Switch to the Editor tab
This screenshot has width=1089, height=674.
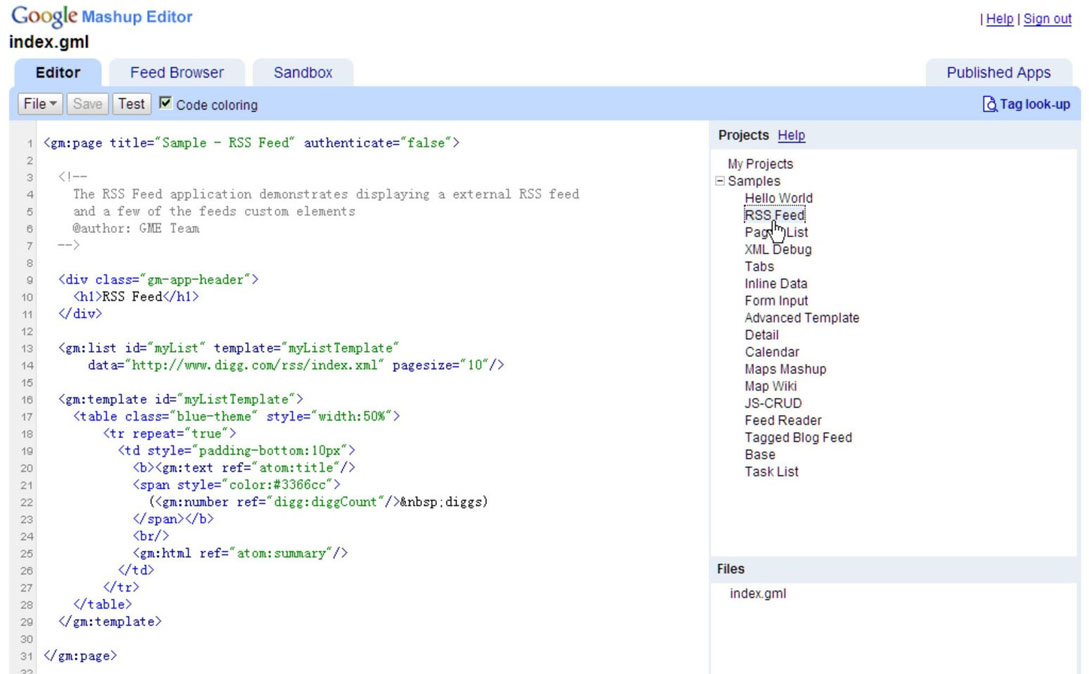pos(58,72)
